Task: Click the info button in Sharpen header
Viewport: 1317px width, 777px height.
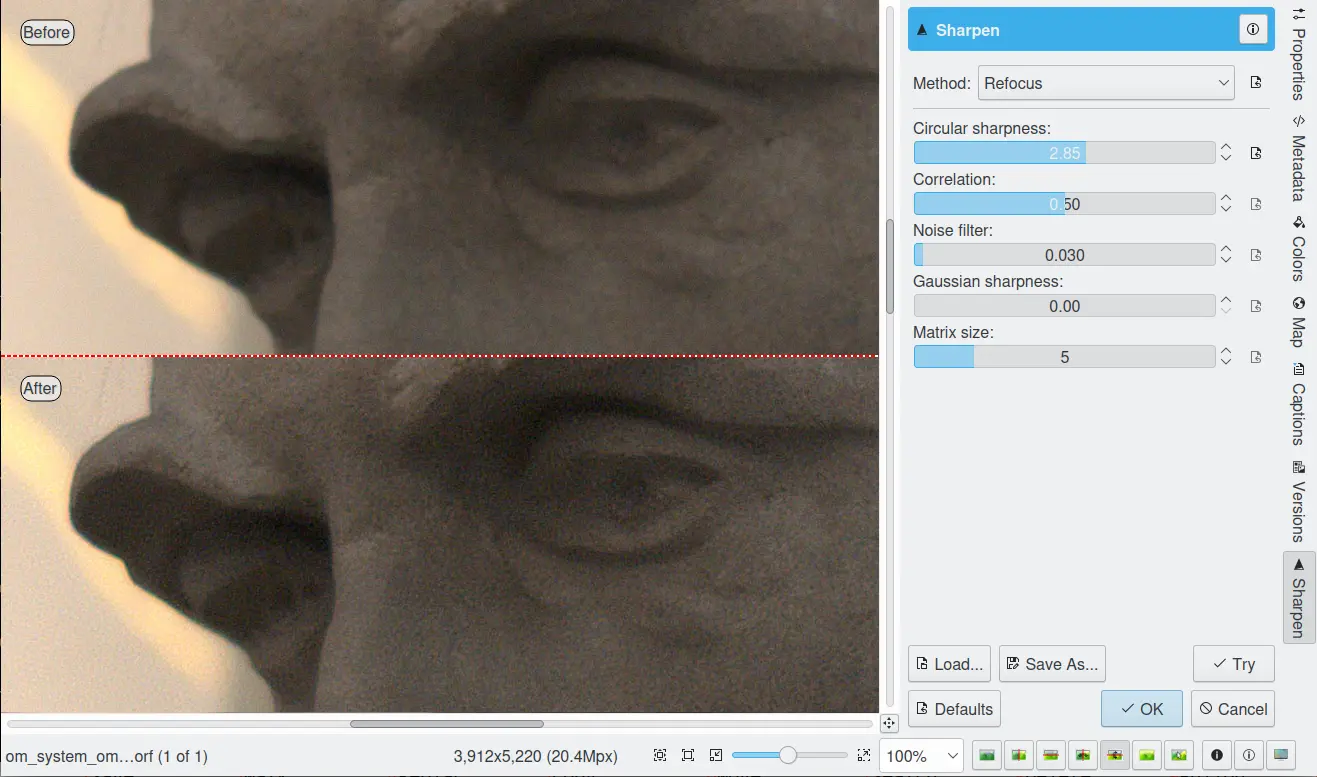Action: [1252, 30]
